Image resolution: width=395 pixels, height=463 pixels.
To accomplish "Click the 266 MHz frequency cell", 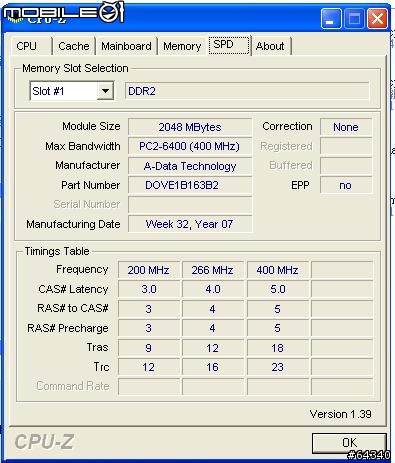I will [x=213, y=270].
